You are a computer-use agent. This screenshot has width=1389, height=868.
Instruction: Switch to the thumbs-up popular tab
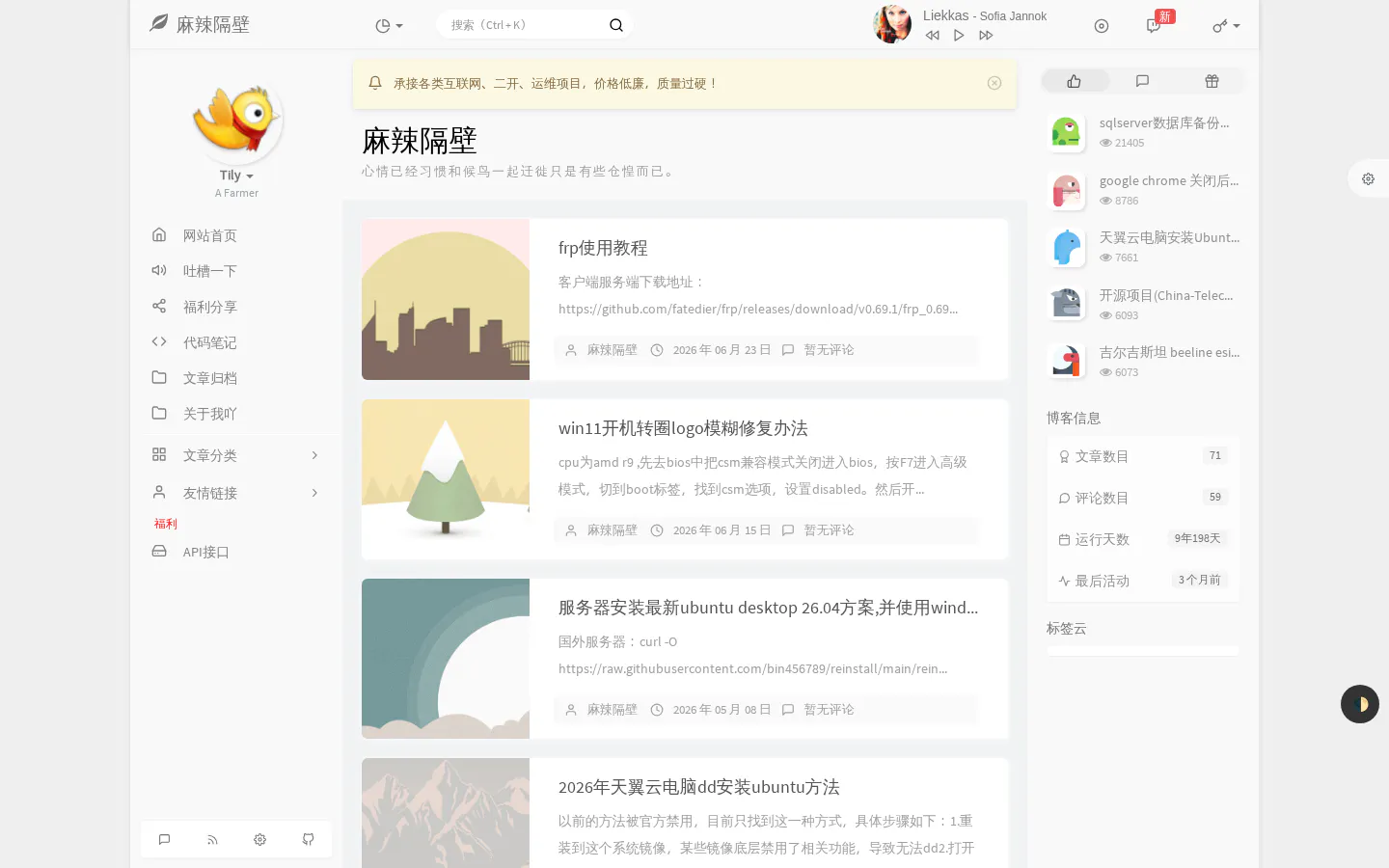point(1075,81)
